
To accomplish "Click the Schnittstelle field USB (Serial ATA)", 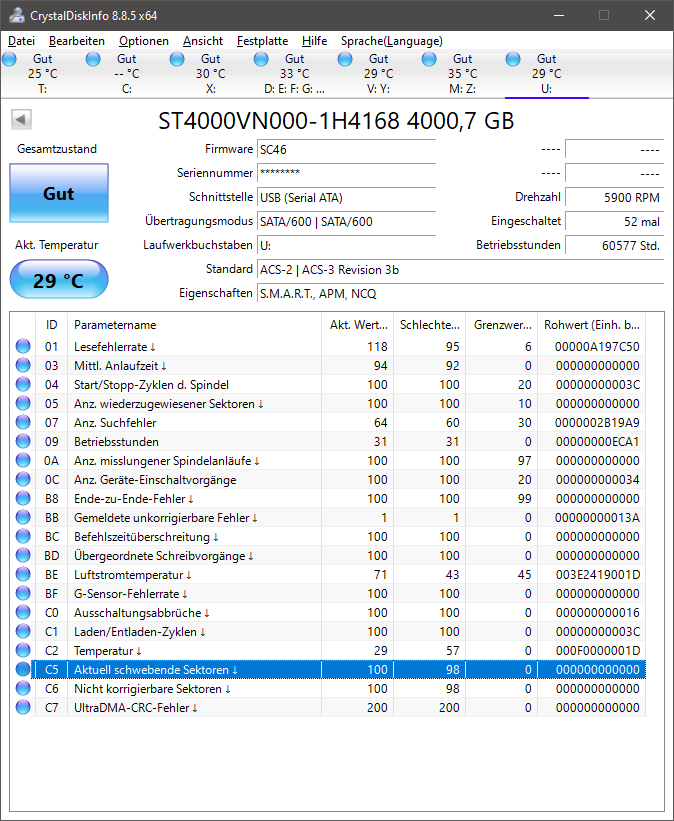I will pos(347,197).
